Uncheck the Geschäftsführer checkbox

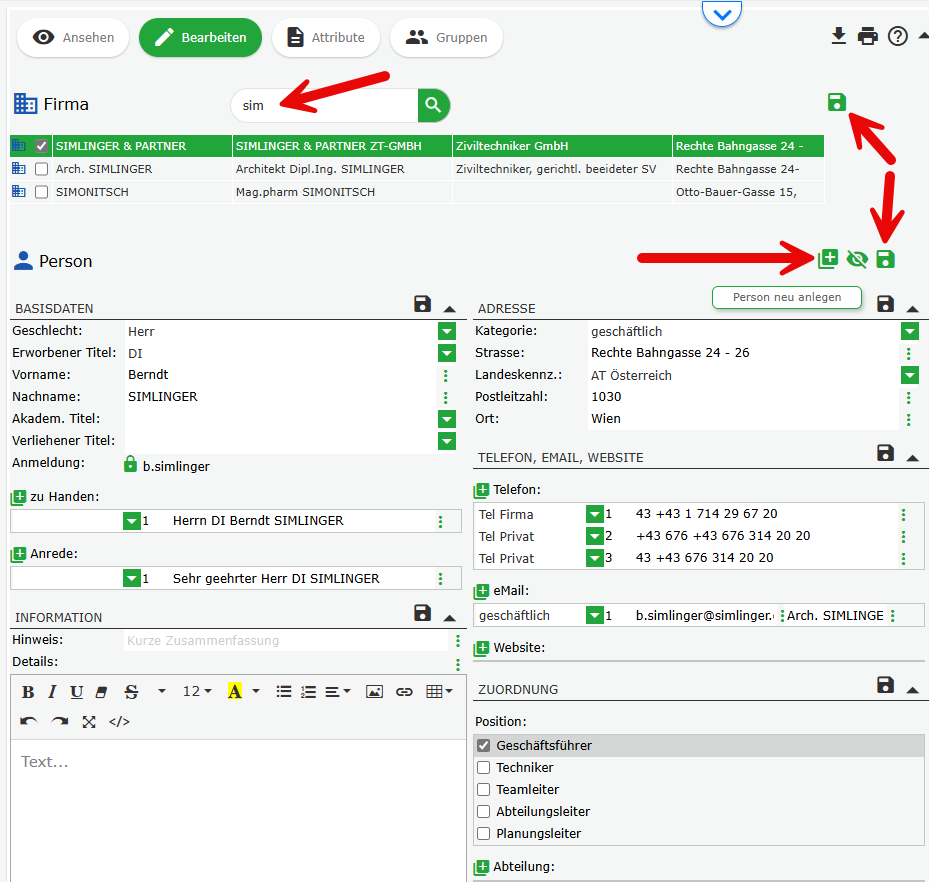[x=484, y=746]
